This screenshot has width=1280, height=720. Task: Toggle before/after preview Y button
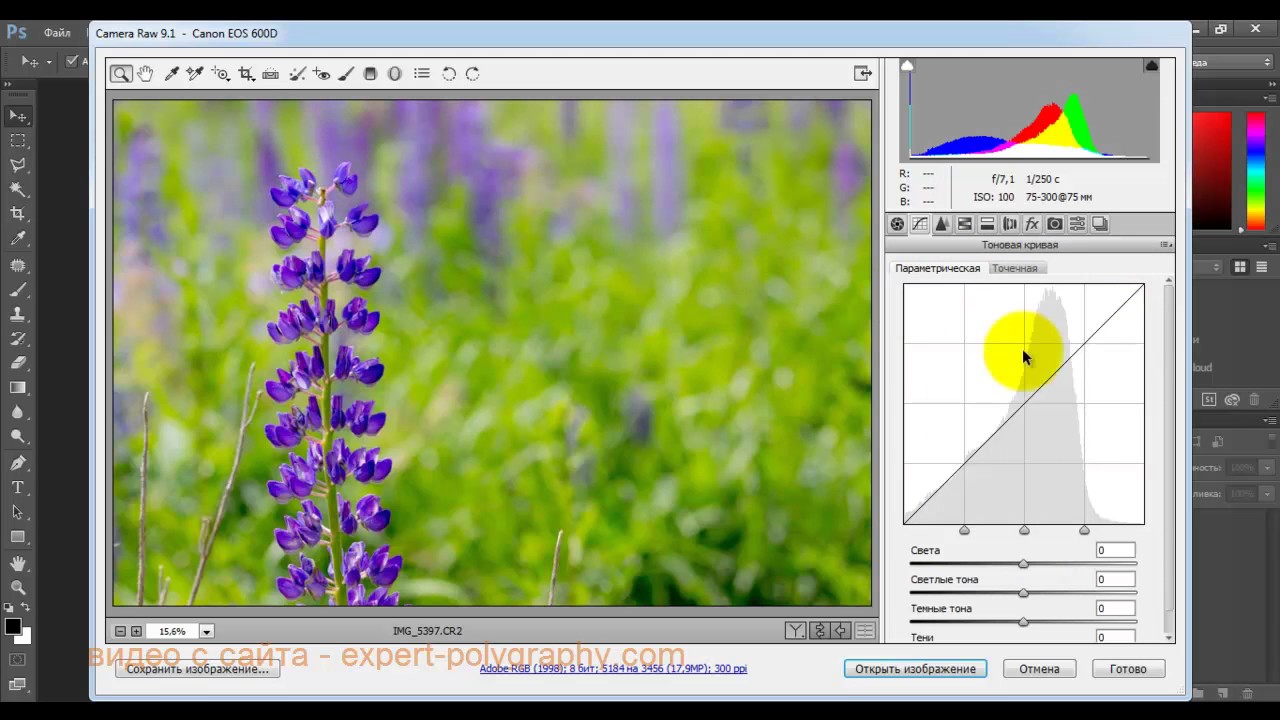tap(795, 631)
